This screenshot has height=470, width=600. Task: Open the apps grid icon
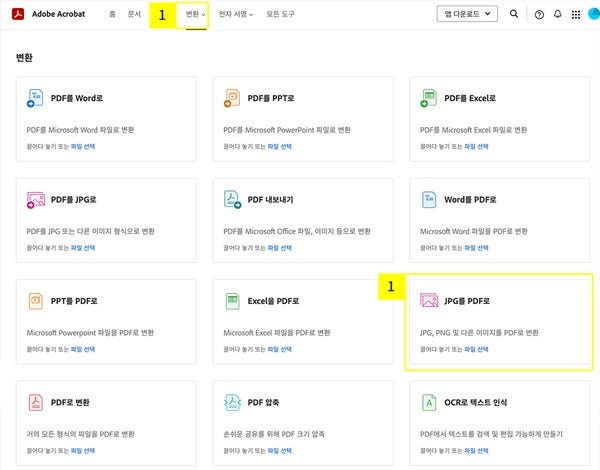(576, 15)
